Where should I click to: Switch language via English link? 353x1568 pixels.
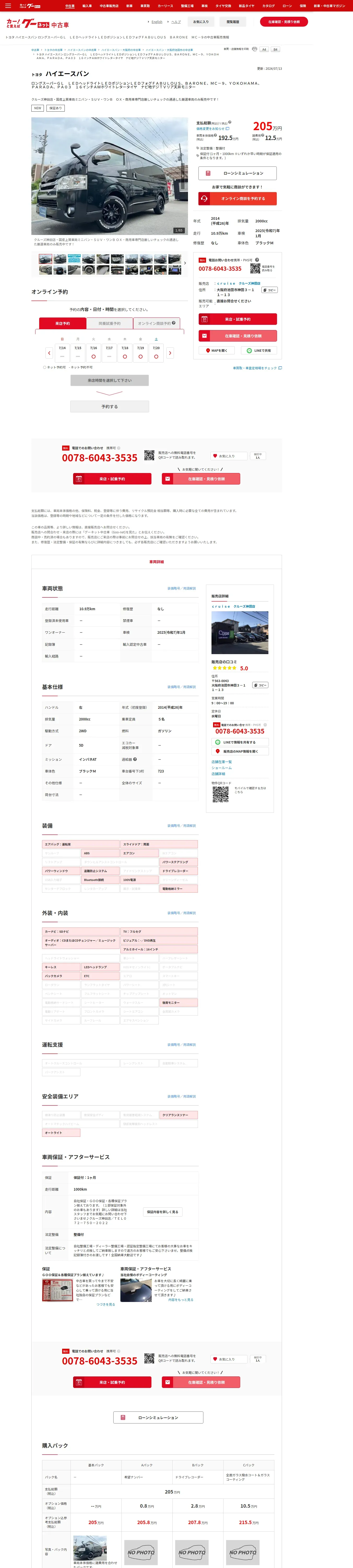click(157, 22)
